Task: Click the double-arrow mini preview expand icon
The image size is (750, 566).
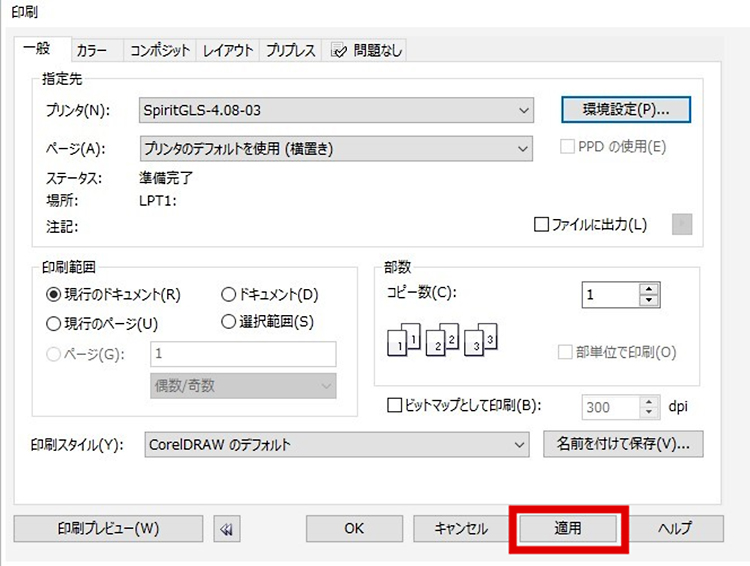Action: pos(226,529)
